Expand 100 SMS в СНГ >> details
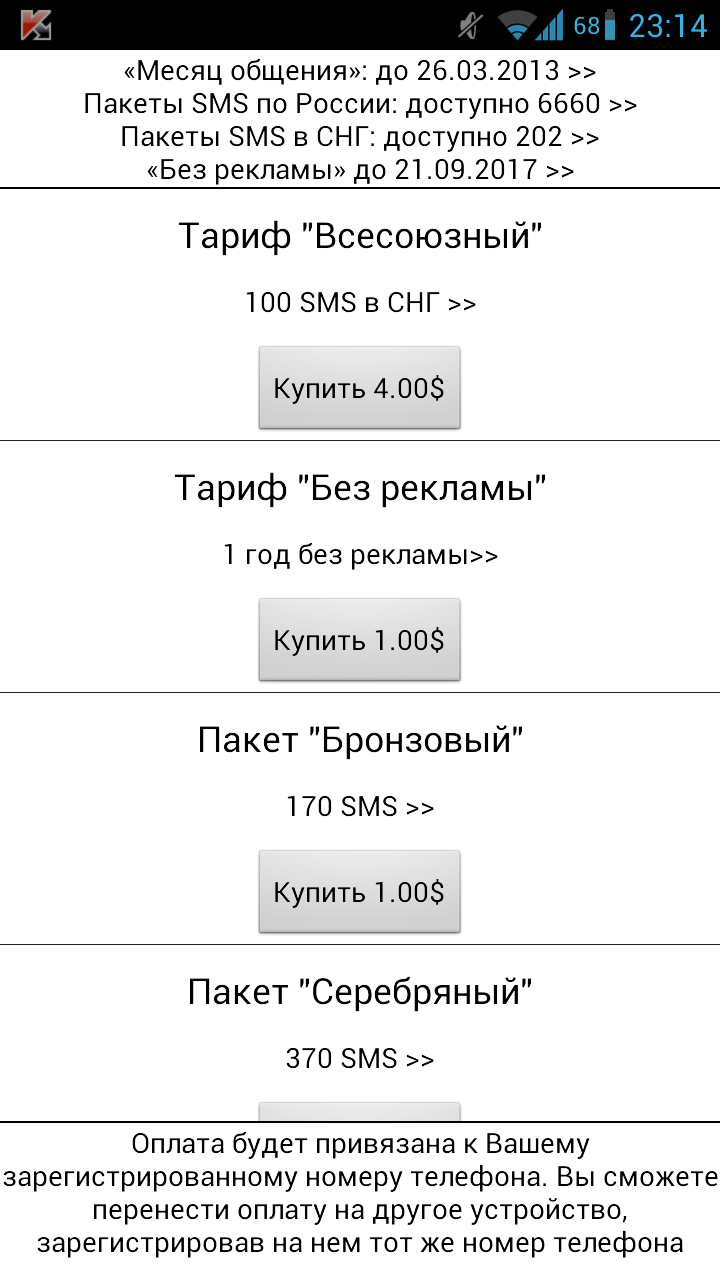This screenshot has width=720, height=1280. coord(360,303)
